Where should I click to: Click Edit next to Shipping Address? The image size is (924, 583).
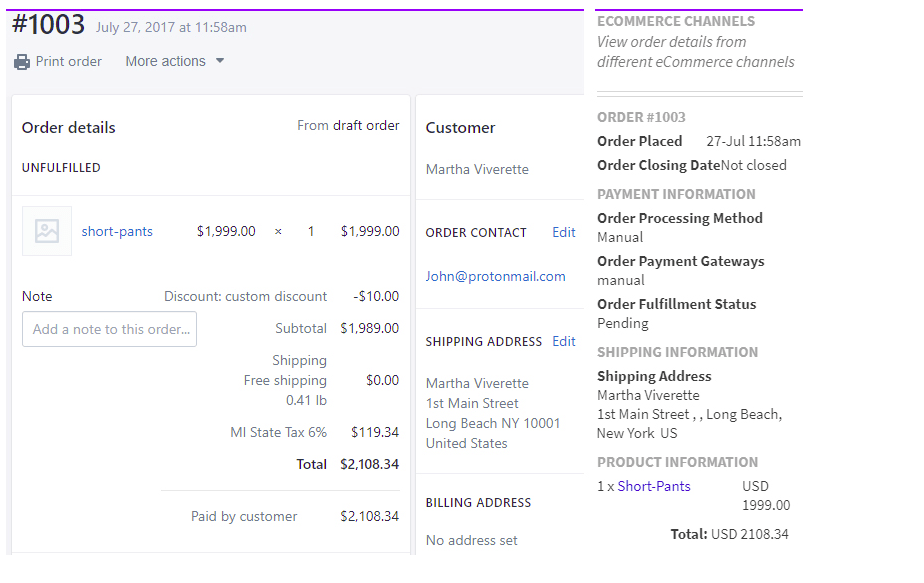(563, 341)
